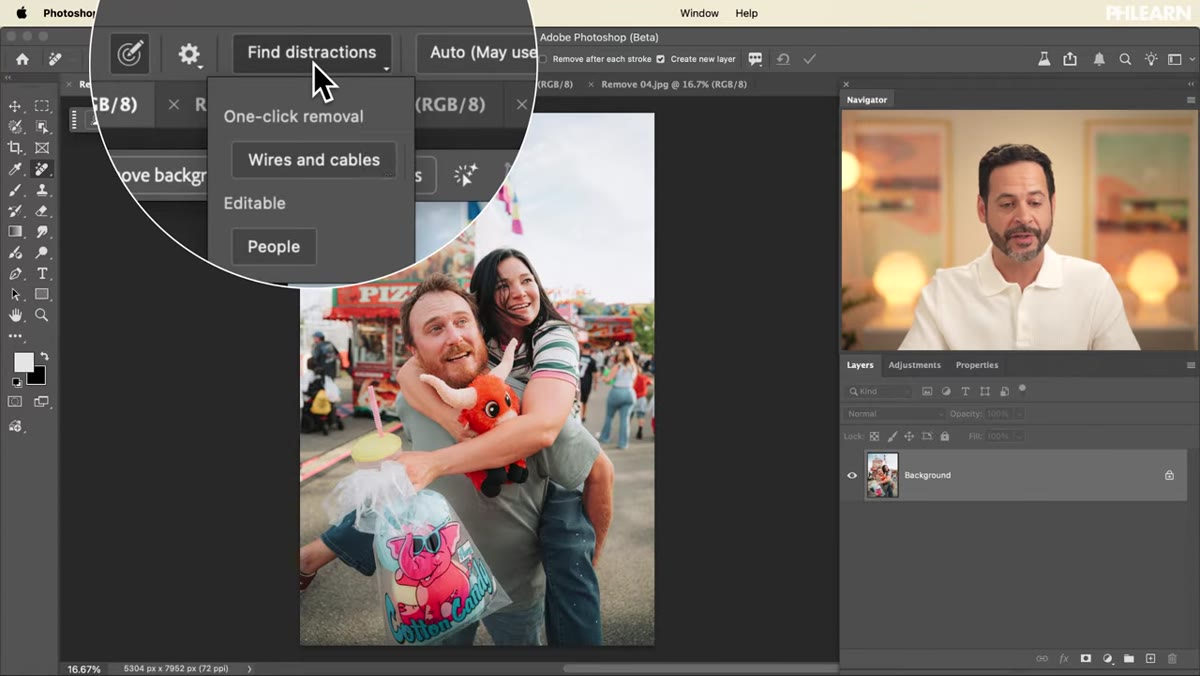Screen dimensions: 1200x676
Task: Create a new layer plus icon
Action: point(1150,659)
